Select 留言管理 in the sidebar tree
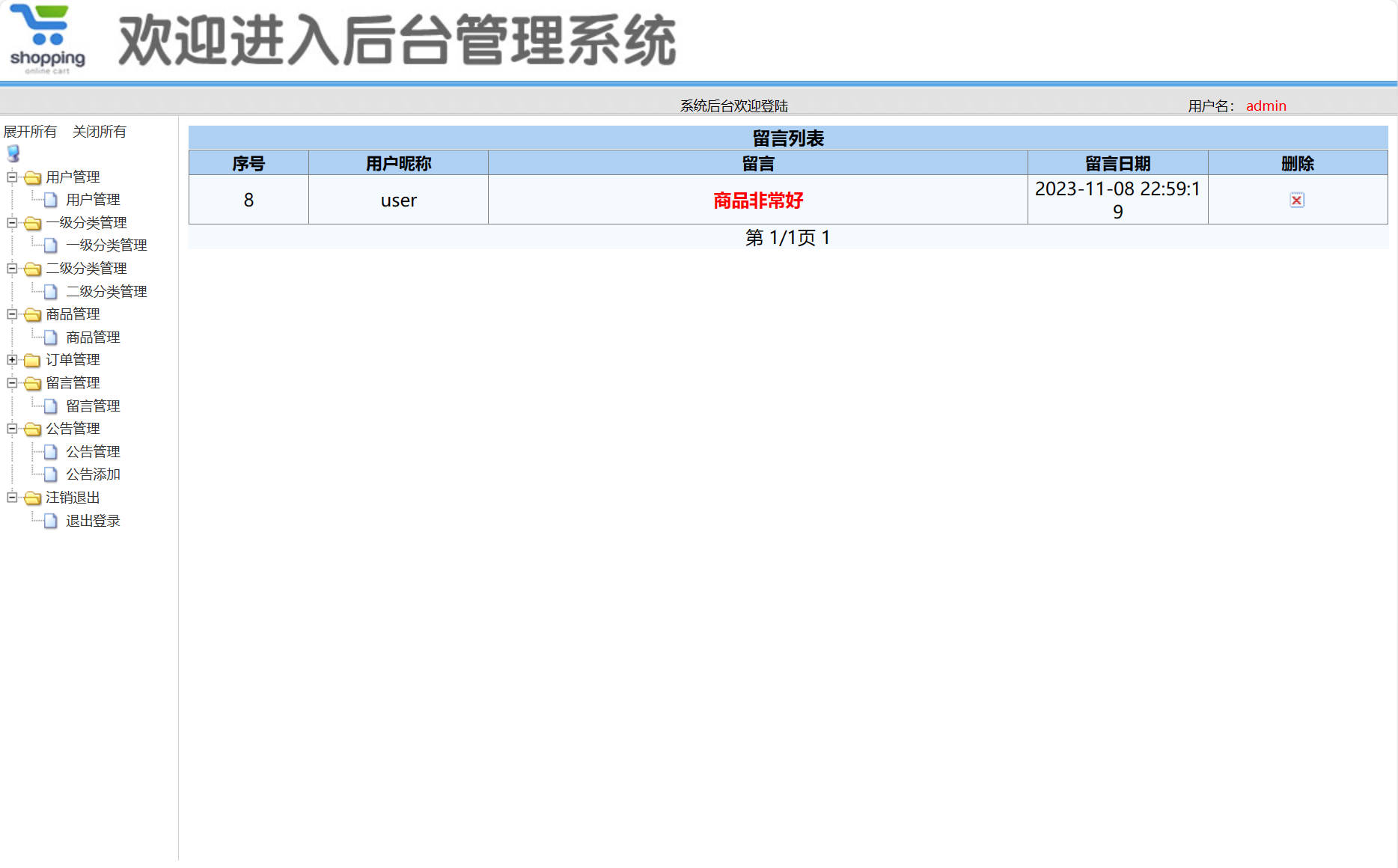1398x868 pixels. [x=91, y=406]
